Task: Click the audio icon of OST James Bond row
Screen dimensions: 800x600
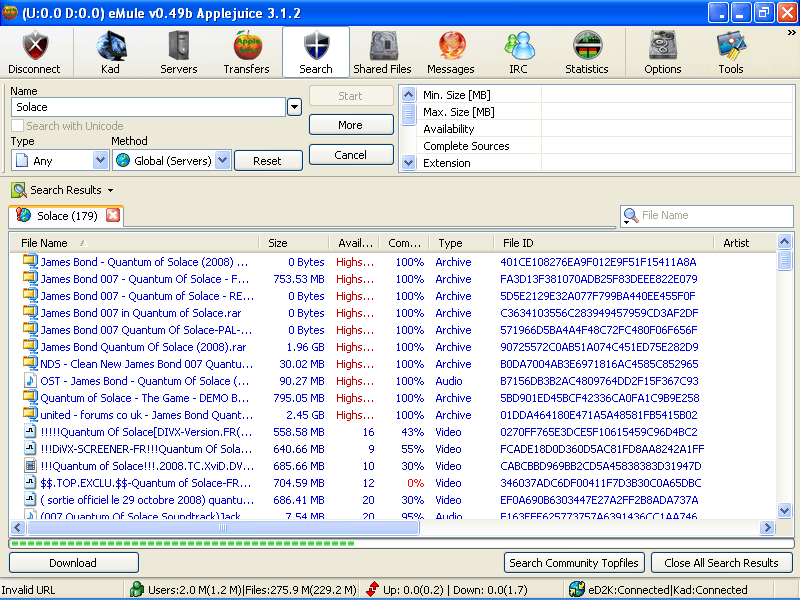Action: pyautogui.click(x=30, y=381)
